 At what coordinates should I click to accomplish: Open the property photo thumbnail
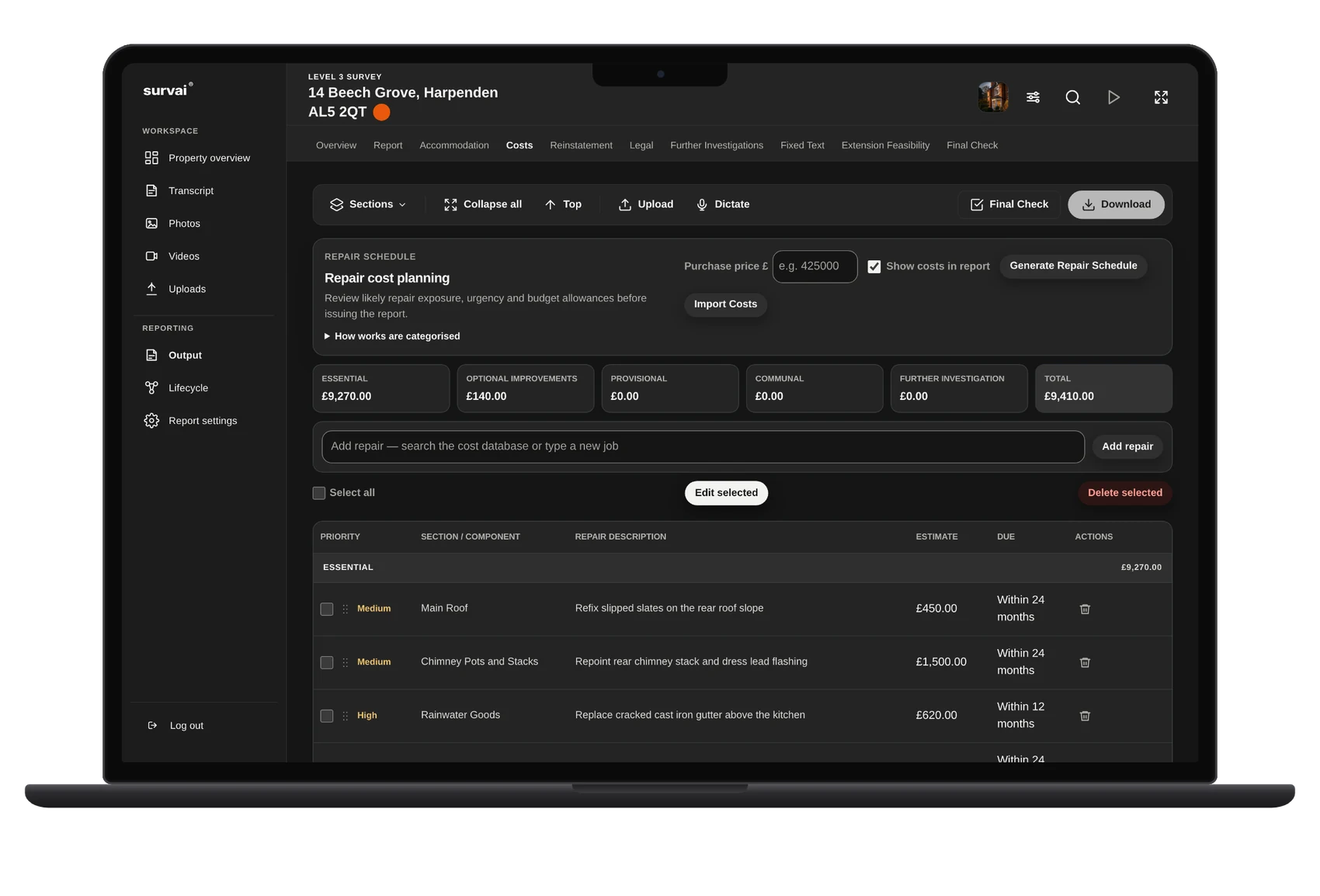(x=993, y=97)
